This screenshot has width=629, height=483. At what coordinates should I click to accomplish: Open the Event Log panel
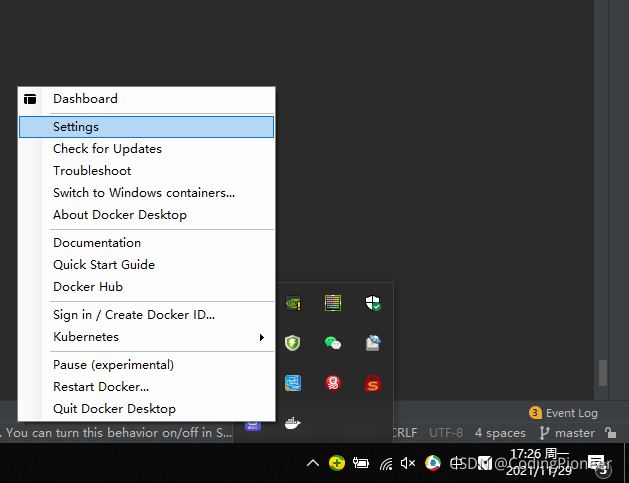point(563,413)
